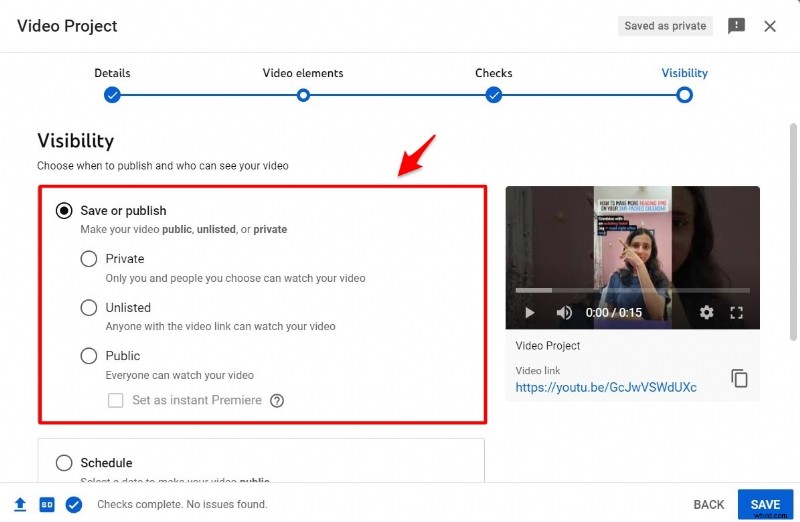Click the SAVE button

click(x=765, y=504)
